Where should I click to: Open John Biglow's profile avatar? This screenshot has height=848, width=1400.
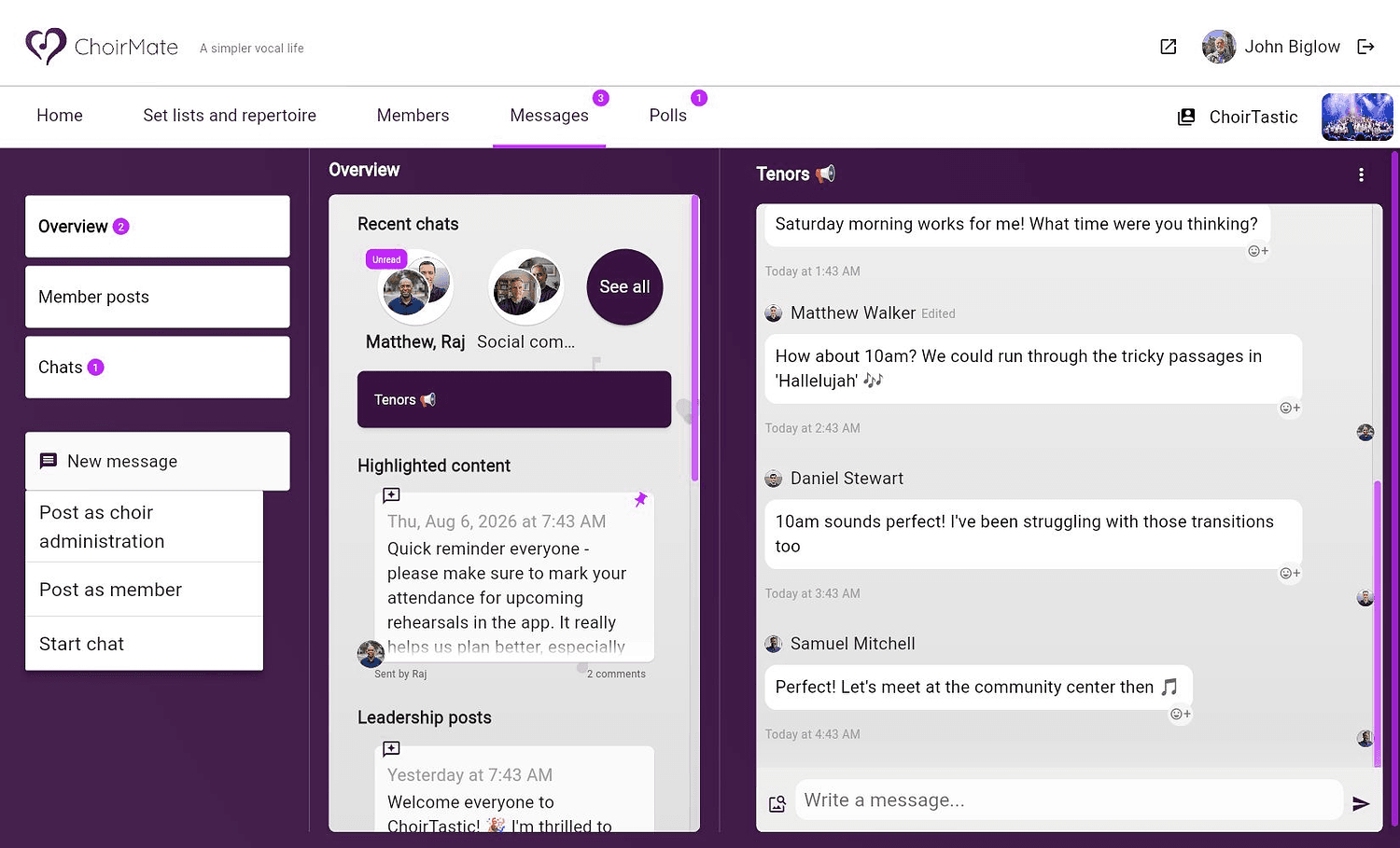coord(1219,47)
